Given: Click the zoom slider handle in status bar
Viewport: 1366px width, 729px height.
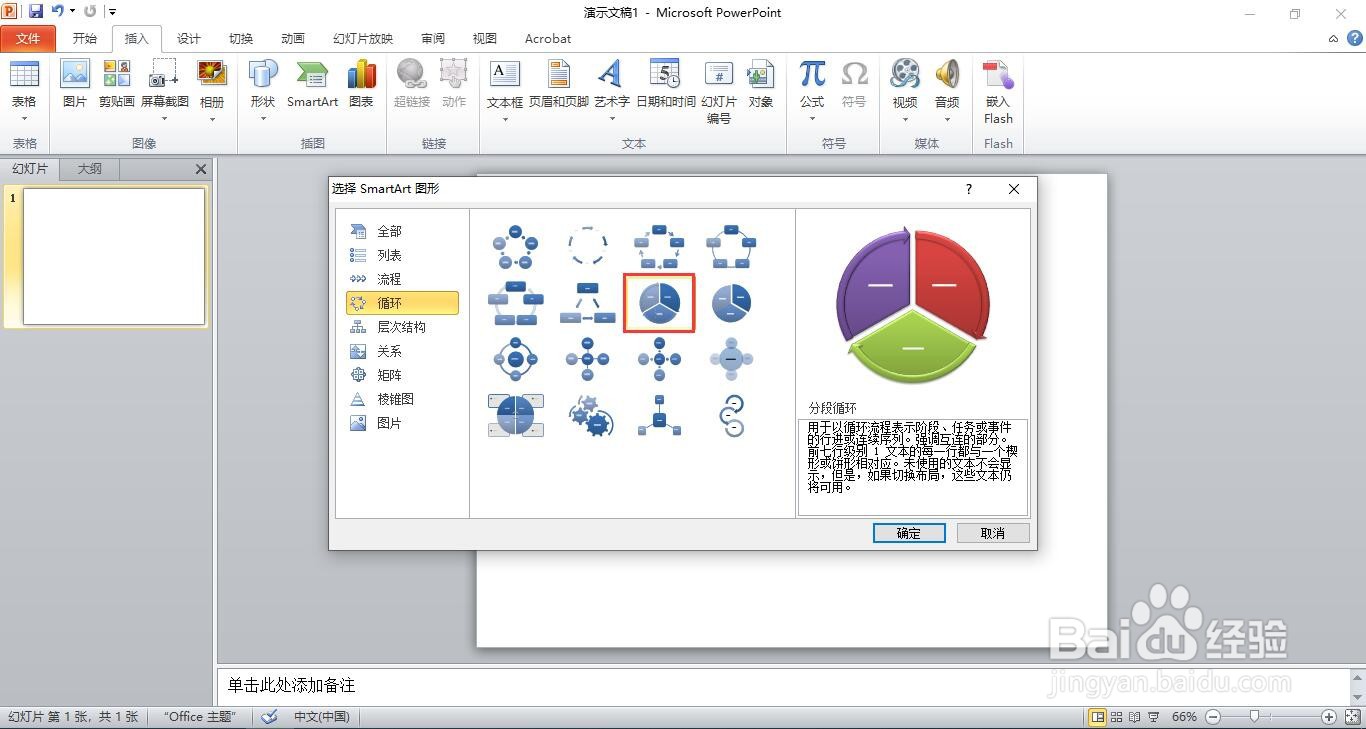Looking at the screenshot, I should (1254, 717).
